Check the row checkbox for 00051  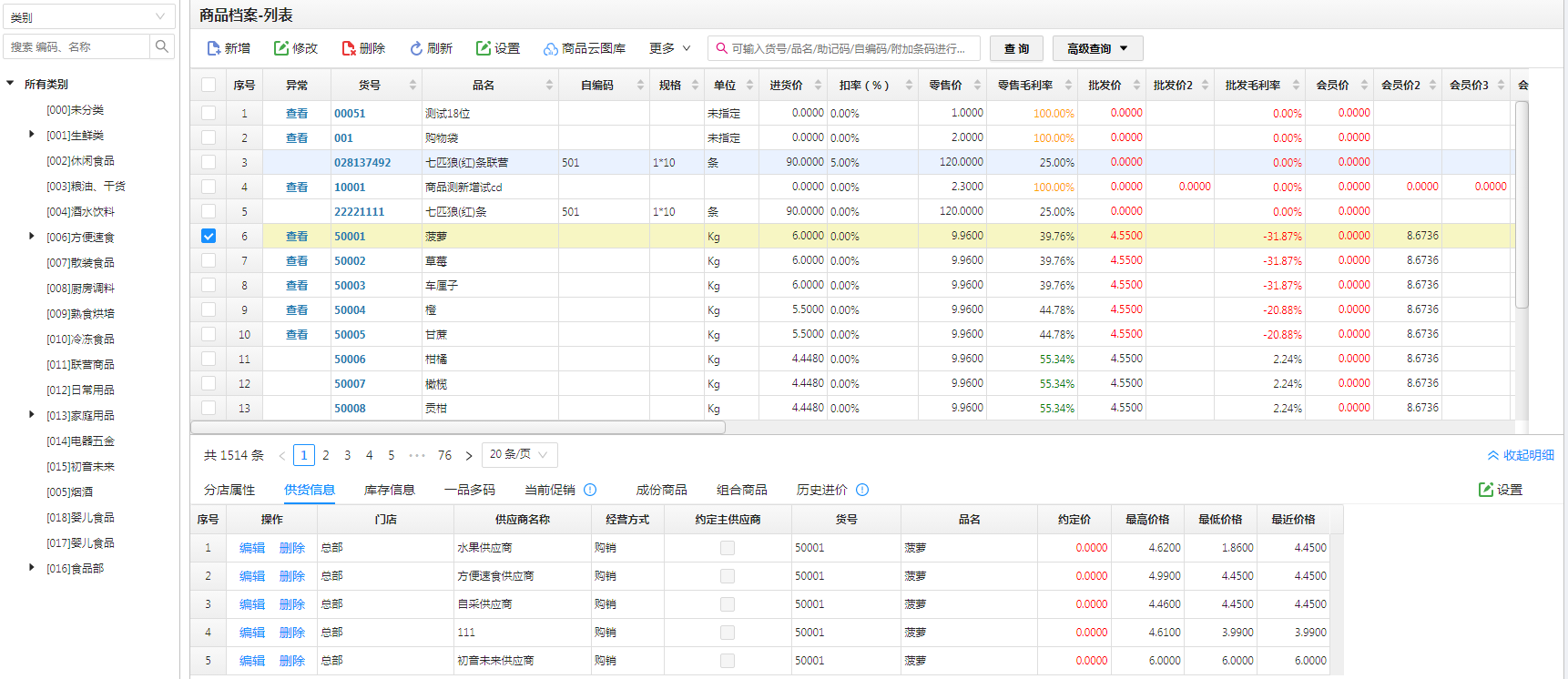coord(209,113)
